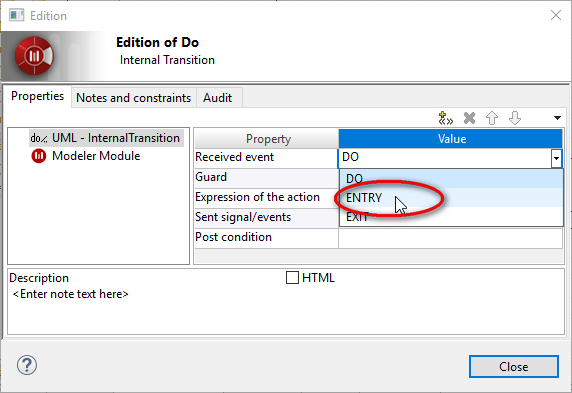This screenshot has height=393, width=572.
Task: Click the Edition window title icon
Action: pos(17,16)
